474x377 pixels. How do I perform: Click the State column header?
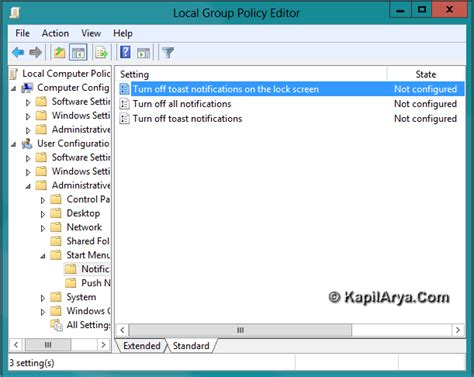tap(426, 74)
